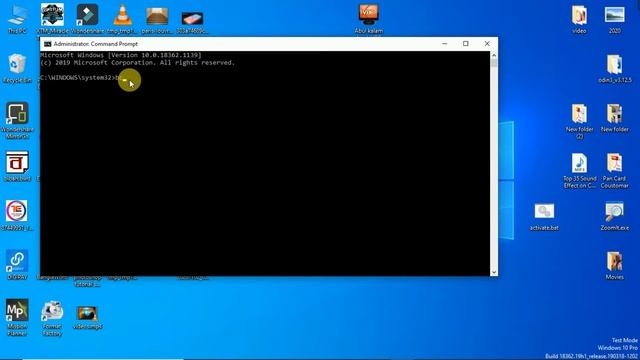Click the Microsoft Corporation copyright text line

click(x=138, y=62)
